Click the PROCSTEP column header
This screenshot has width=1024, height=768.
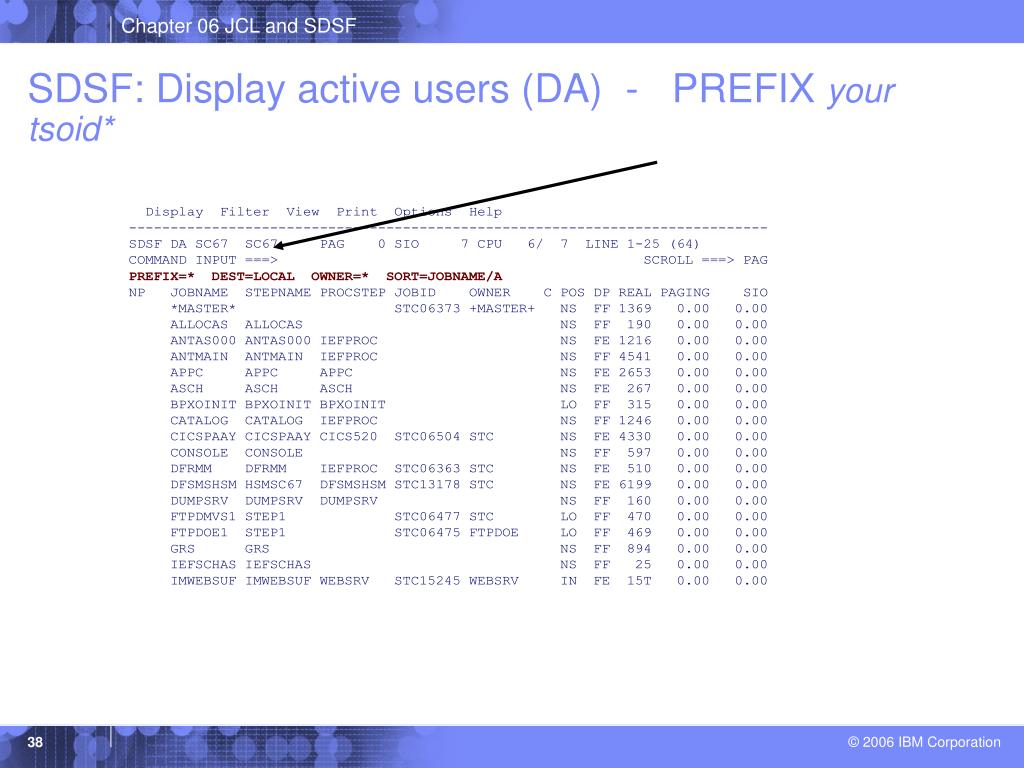click(x=353, y=293)
